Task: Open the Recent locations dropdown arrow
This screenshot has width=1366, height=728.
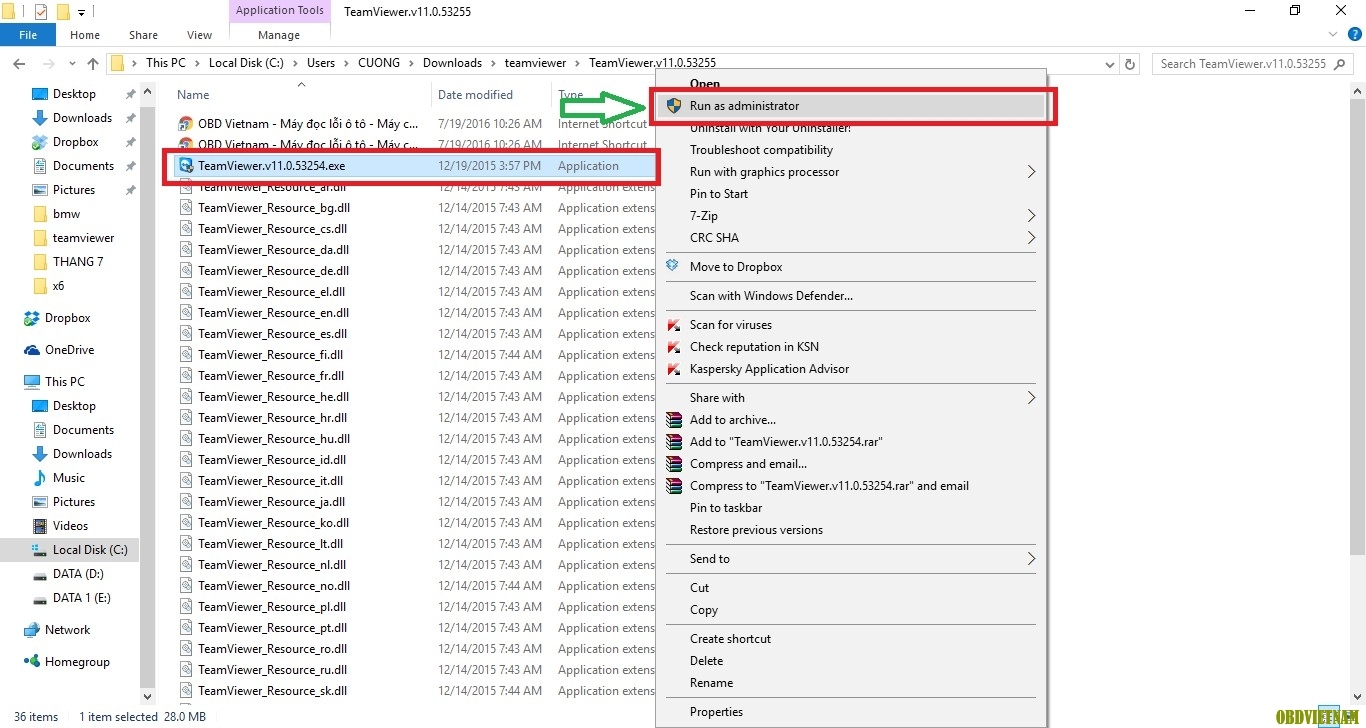Action: (70, 64)
